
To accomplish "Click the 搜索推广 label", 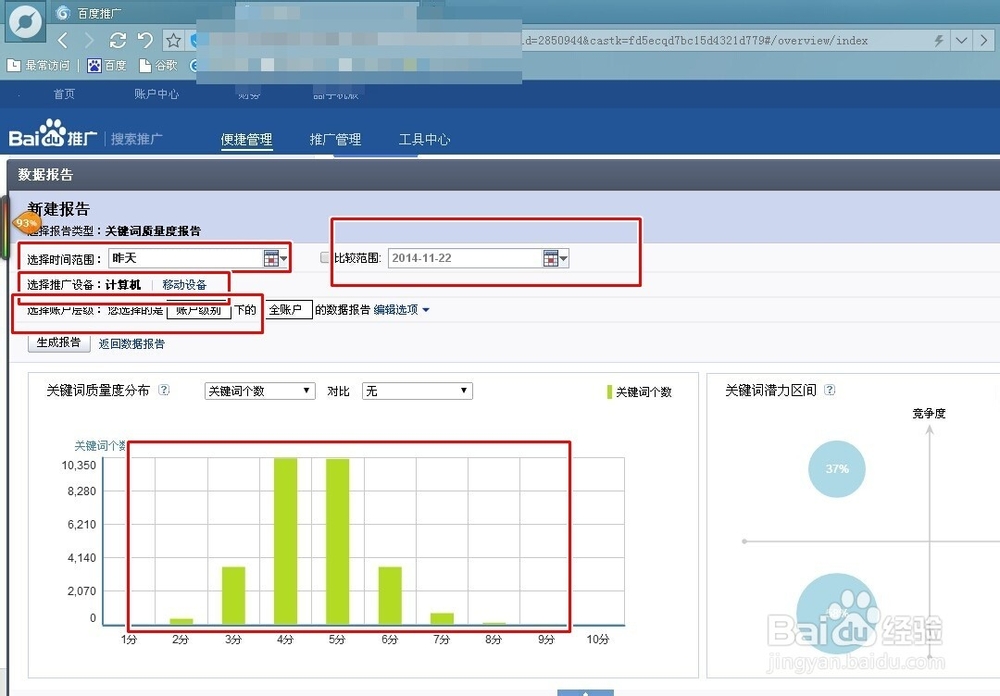I will coord(136,138).
